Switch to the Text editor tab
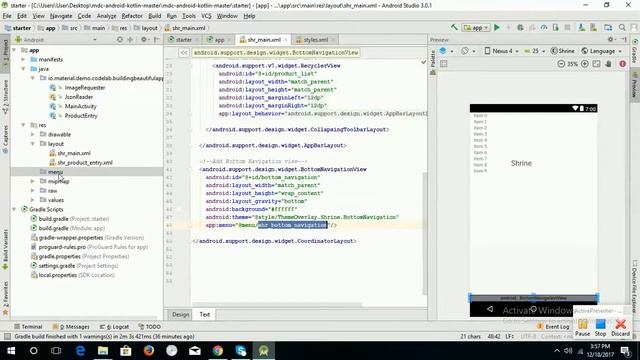 click(204, 314)
